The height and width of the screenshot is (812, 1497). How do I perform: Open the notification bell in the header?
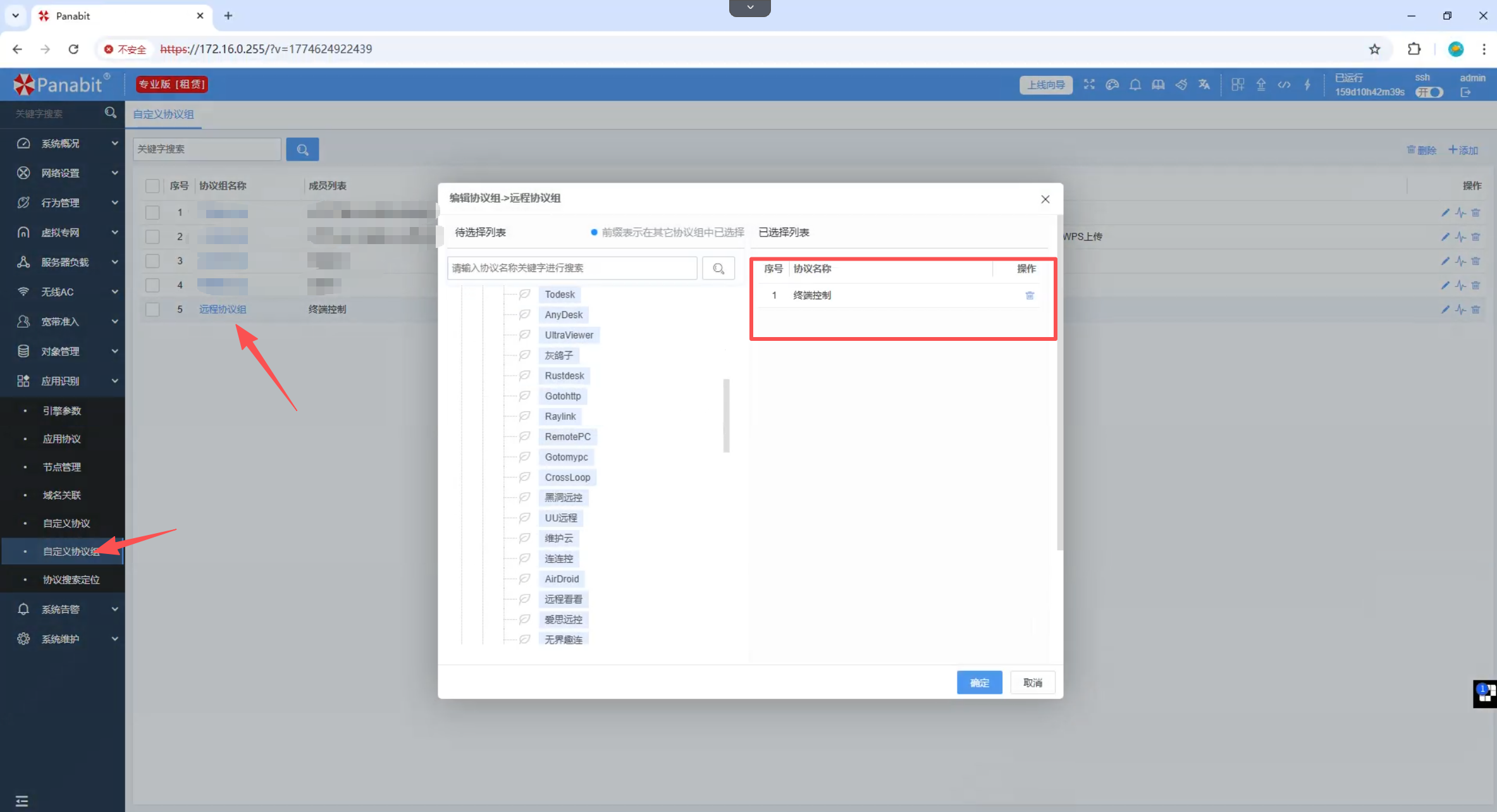(1135, 85)
